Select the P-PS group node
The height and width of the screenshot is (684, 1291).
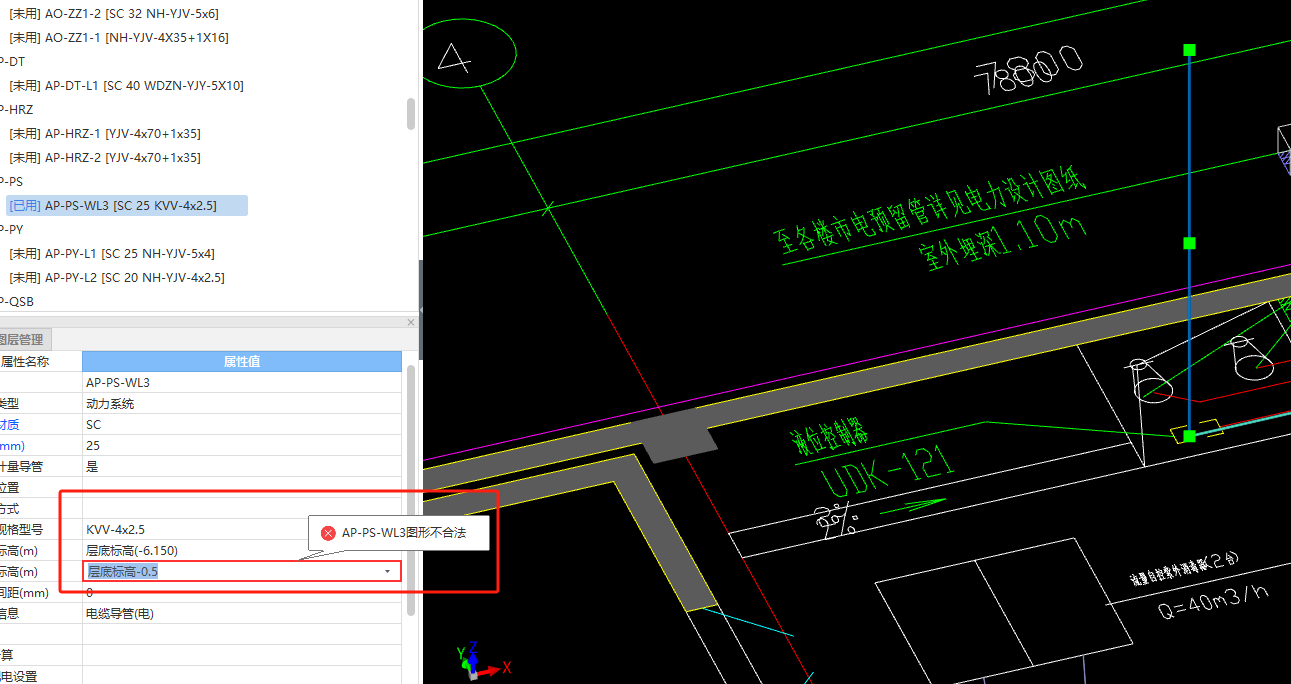click(x=12, y=181)
